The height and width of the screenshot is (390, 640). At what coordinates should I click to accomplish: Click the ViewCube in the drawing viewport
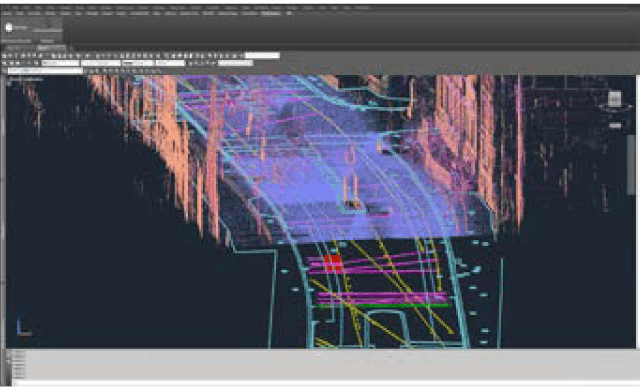(x=615, y=99)
